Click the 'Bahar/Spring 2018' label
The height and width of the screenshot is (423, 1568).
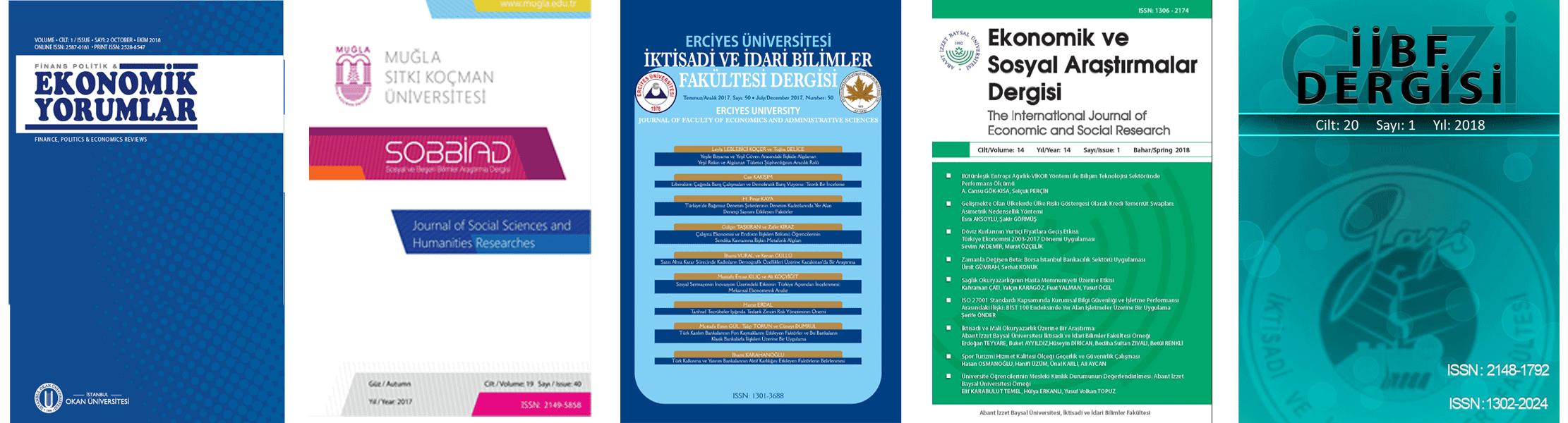1162,150
